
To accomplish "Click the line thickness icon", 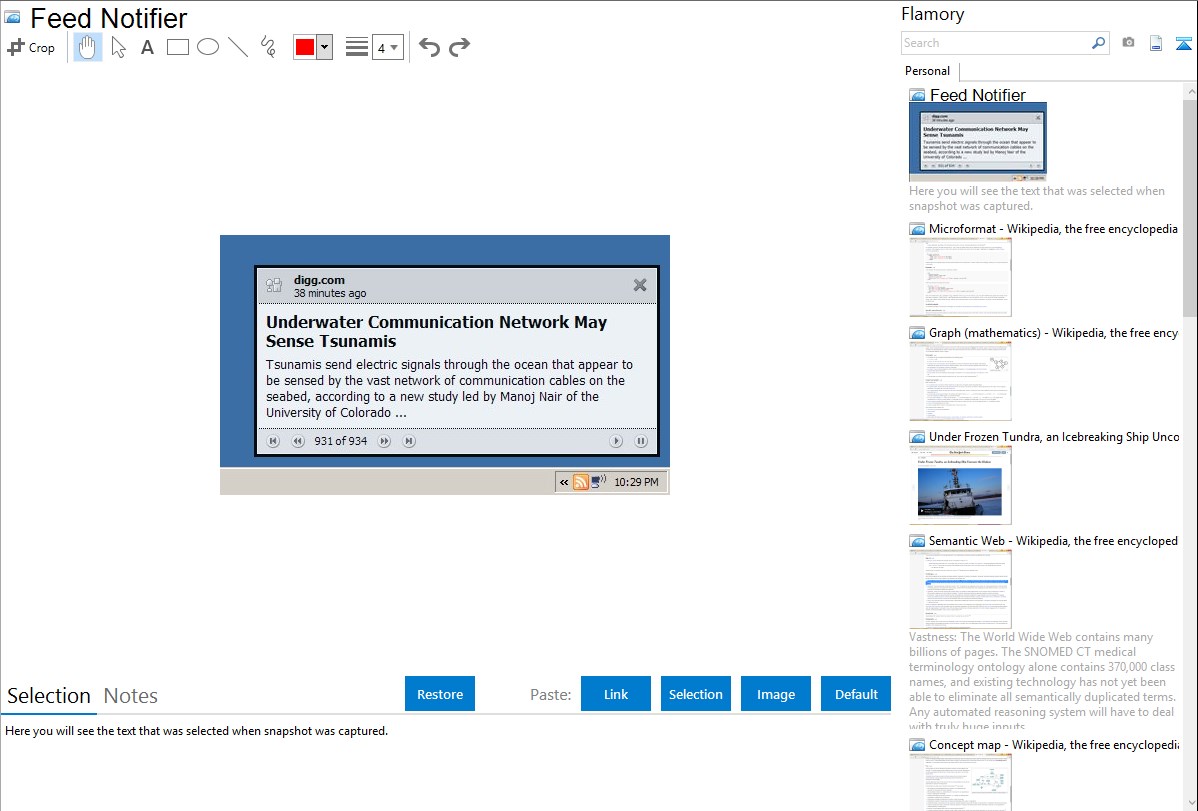I will pos(356,47).
